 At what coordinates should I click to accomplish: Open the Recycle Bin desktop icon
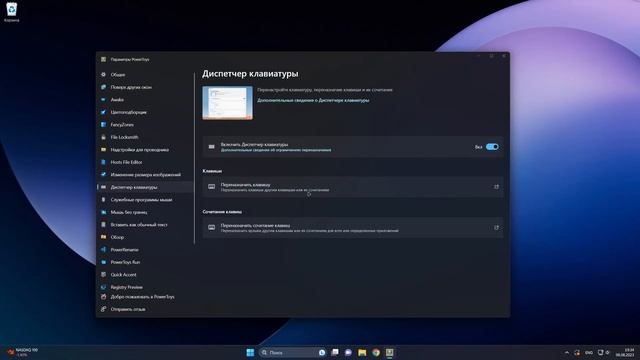[11, 11]
